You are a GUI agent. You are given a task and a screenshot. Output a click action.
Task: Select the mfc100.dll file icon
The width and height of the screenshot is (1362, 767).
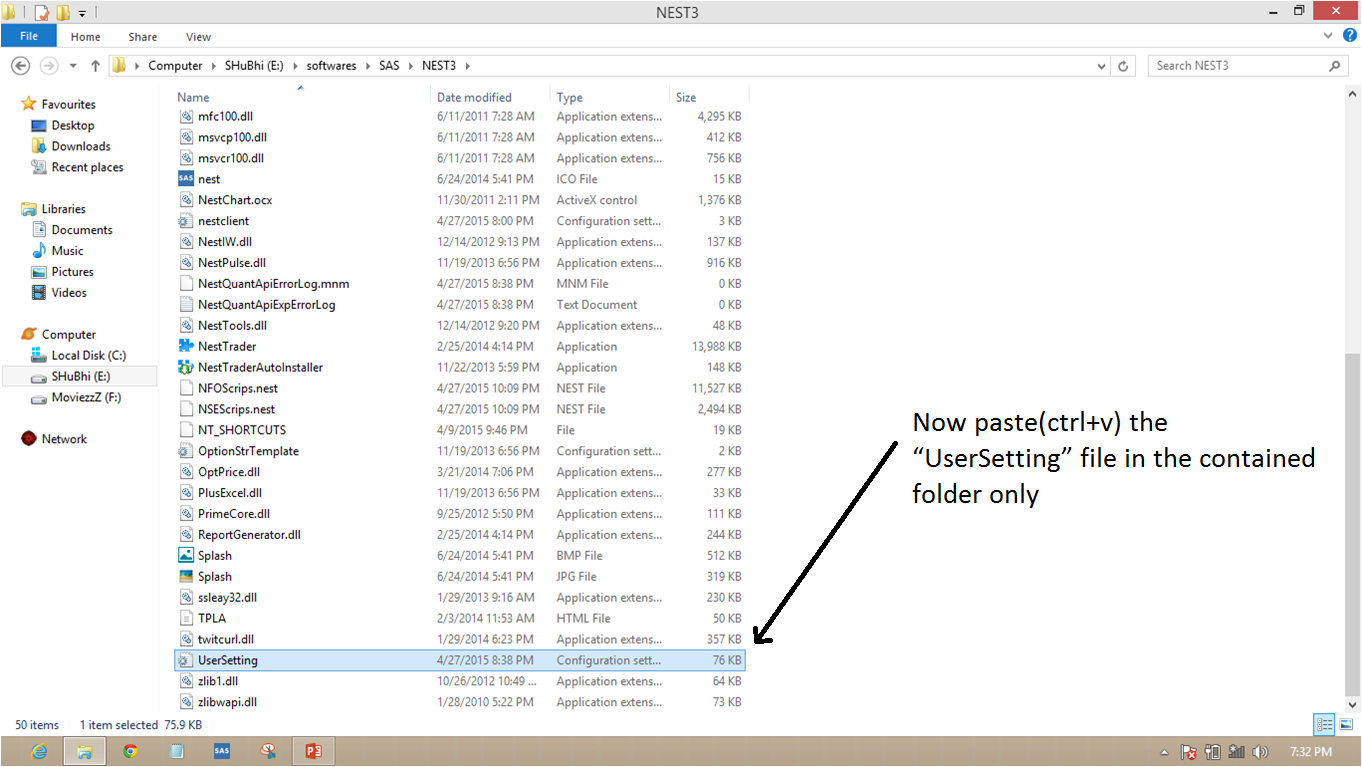pyautogui.click(x=185, y=116)
